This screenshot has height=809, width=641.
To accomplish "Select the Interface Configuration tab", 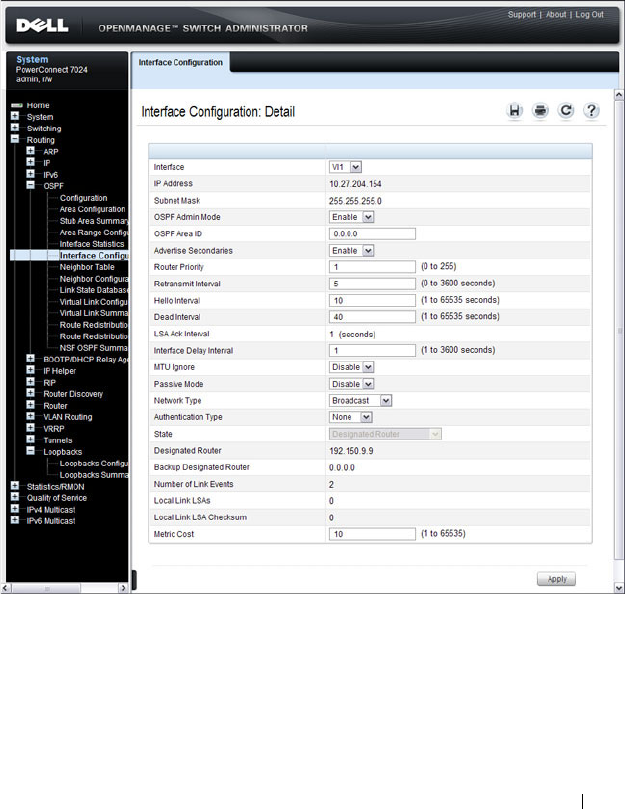I will 181,62.
